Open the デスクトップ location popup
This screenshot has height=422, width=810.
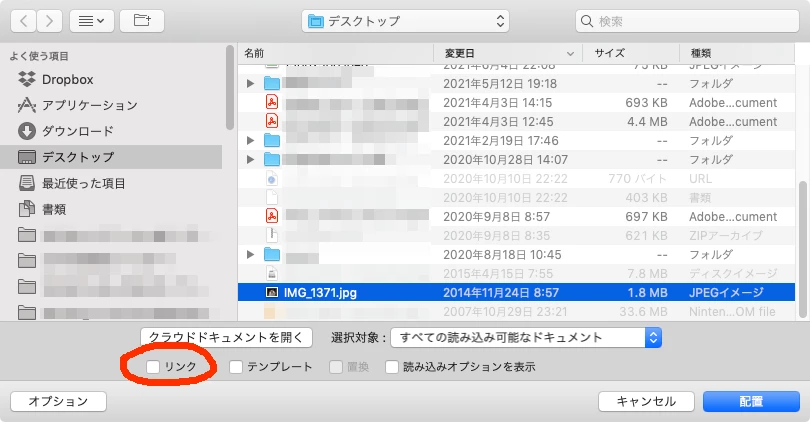coord(406,21)
